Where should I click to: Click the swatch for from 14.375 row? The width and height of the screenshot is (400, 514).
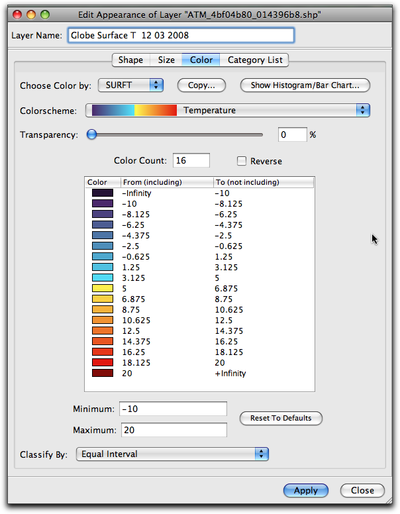[103, 341]
